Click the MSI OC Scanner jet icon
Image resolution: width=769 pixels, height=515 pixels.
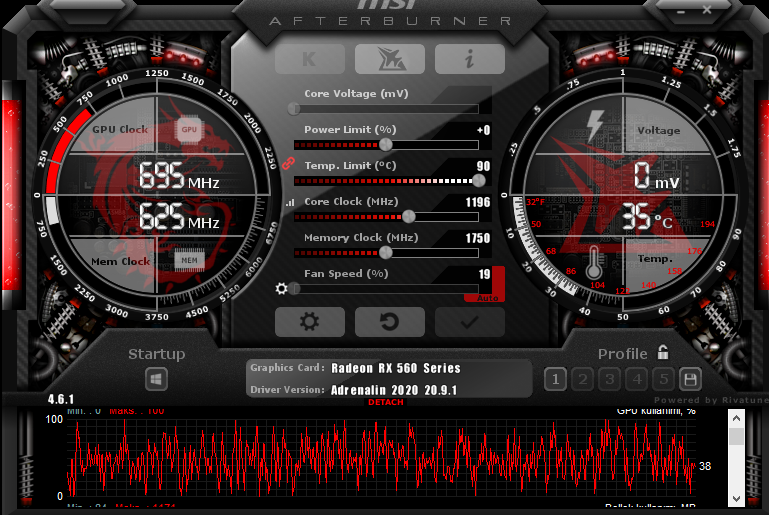click(390, 59)
